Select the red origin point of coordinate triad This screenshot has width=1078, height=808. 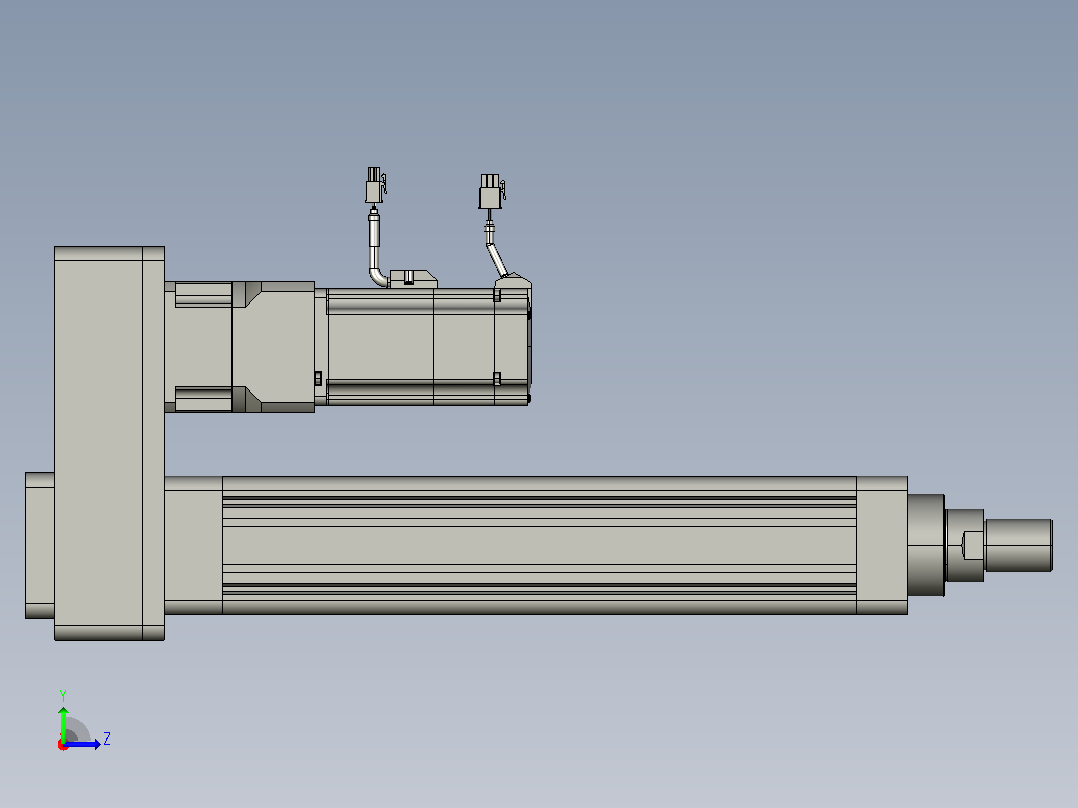pos(63,745)
